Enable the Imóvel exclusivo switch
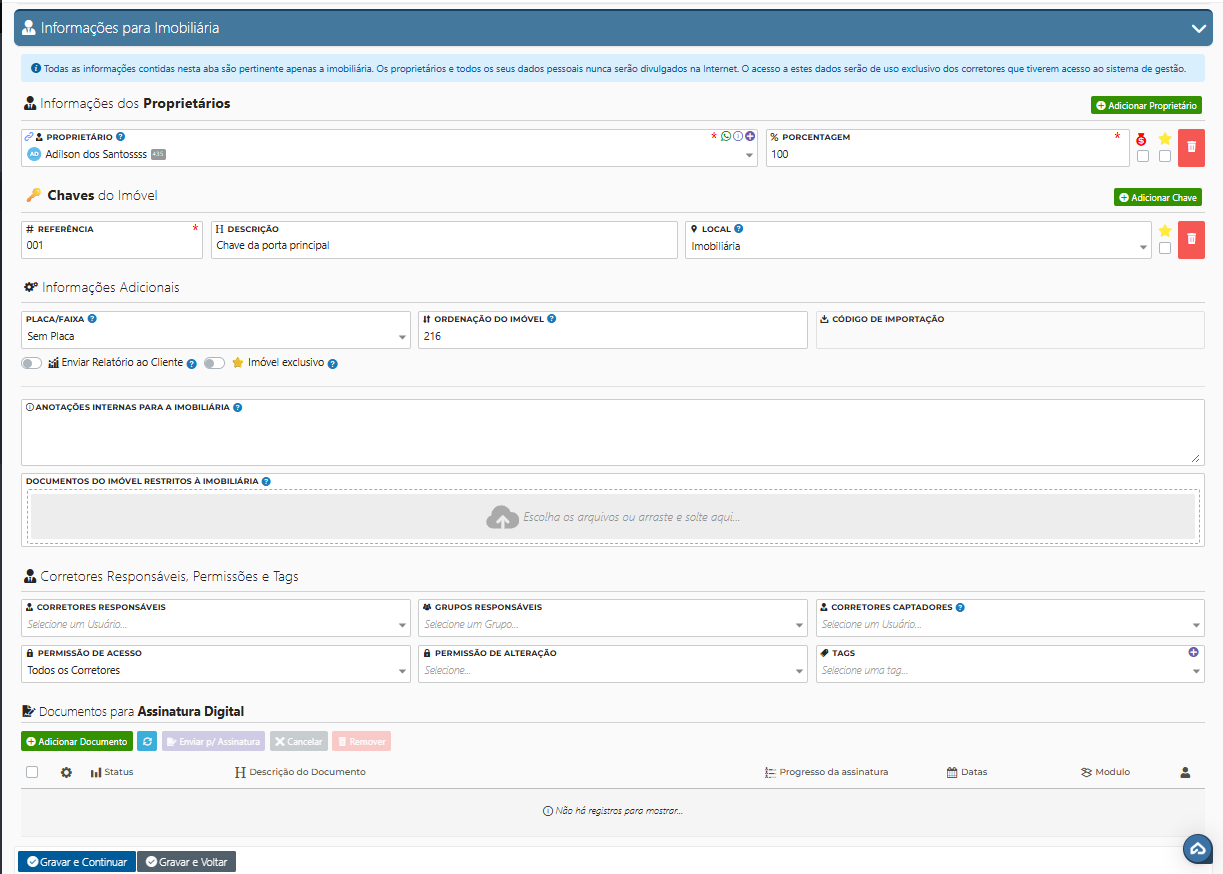The height and width of the screenshot is (874, 1223). (x=214, y=363)
